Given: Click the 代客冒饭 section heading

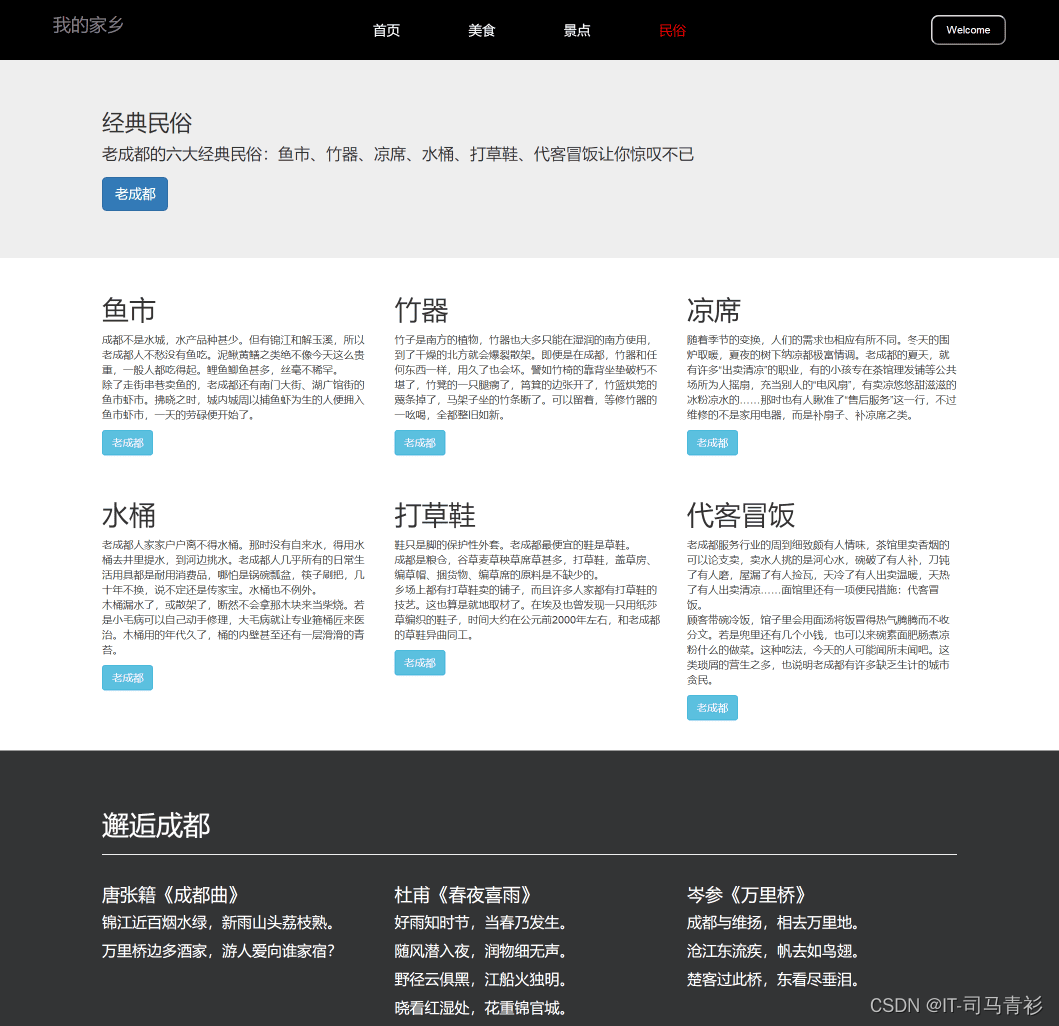Looking at the screenshot, I should [x=740, y=515].
